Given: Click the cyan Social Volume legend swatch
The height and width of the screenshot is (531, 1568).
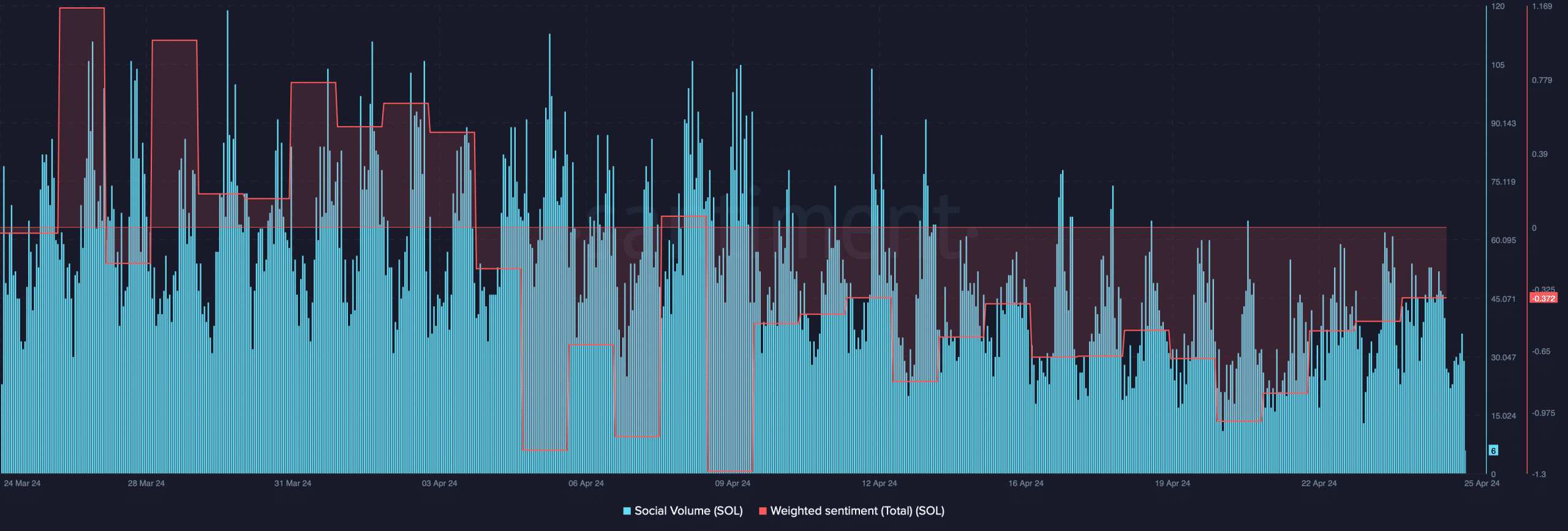Looking at the screenshot, I should [627, 511].
